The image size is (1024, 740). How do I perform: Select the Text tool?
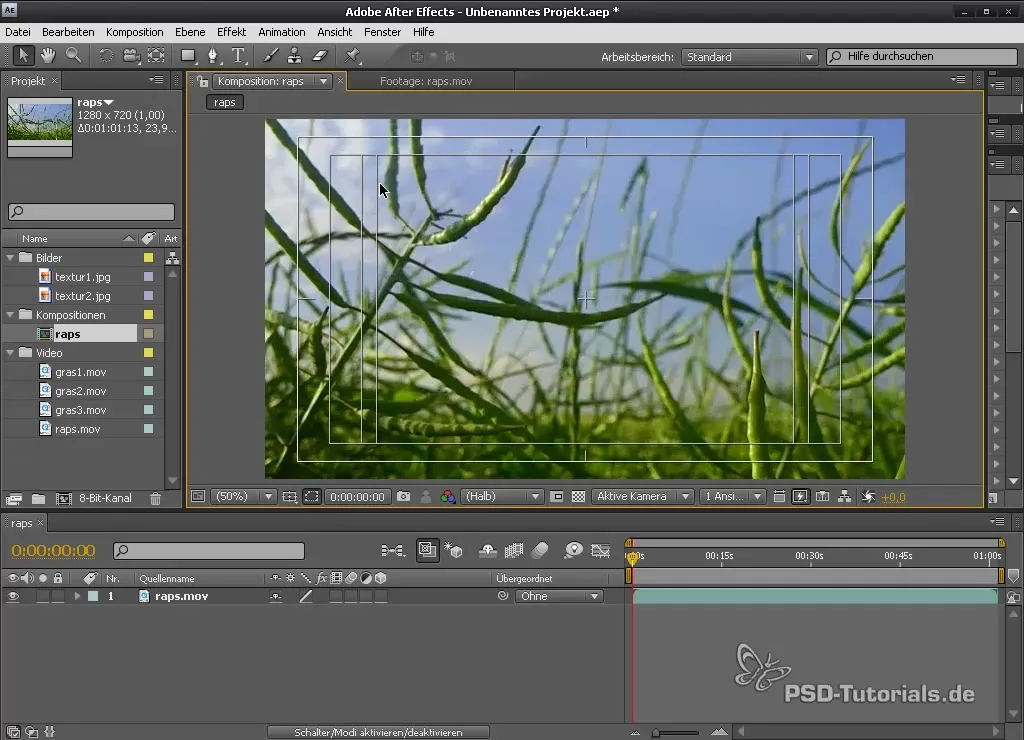[x=238, y=56]
